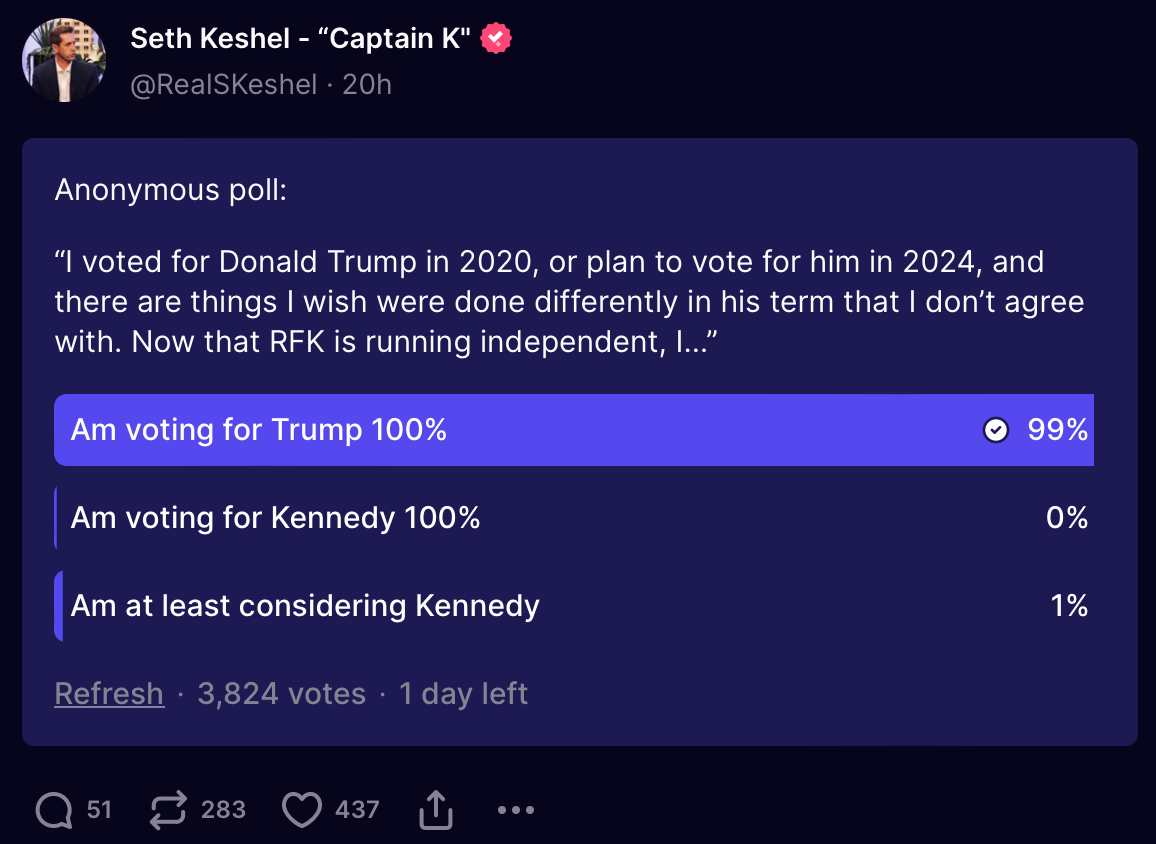Choose 'Am at least considering Kennedy' poll option

pyautogui.click(x=300, y=605)
